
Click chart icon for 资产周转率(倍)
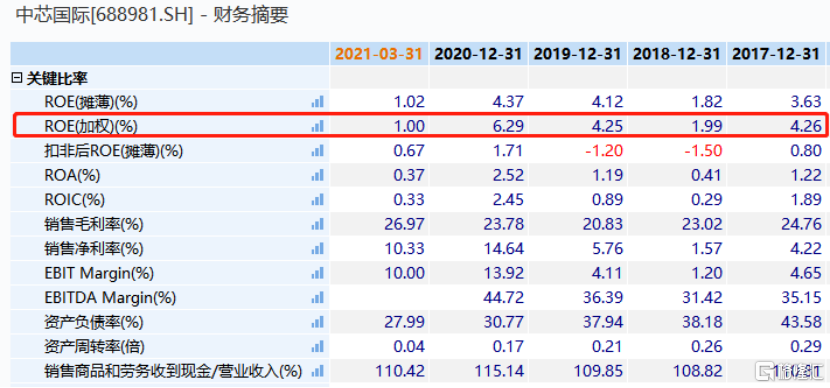click(317, 347)
